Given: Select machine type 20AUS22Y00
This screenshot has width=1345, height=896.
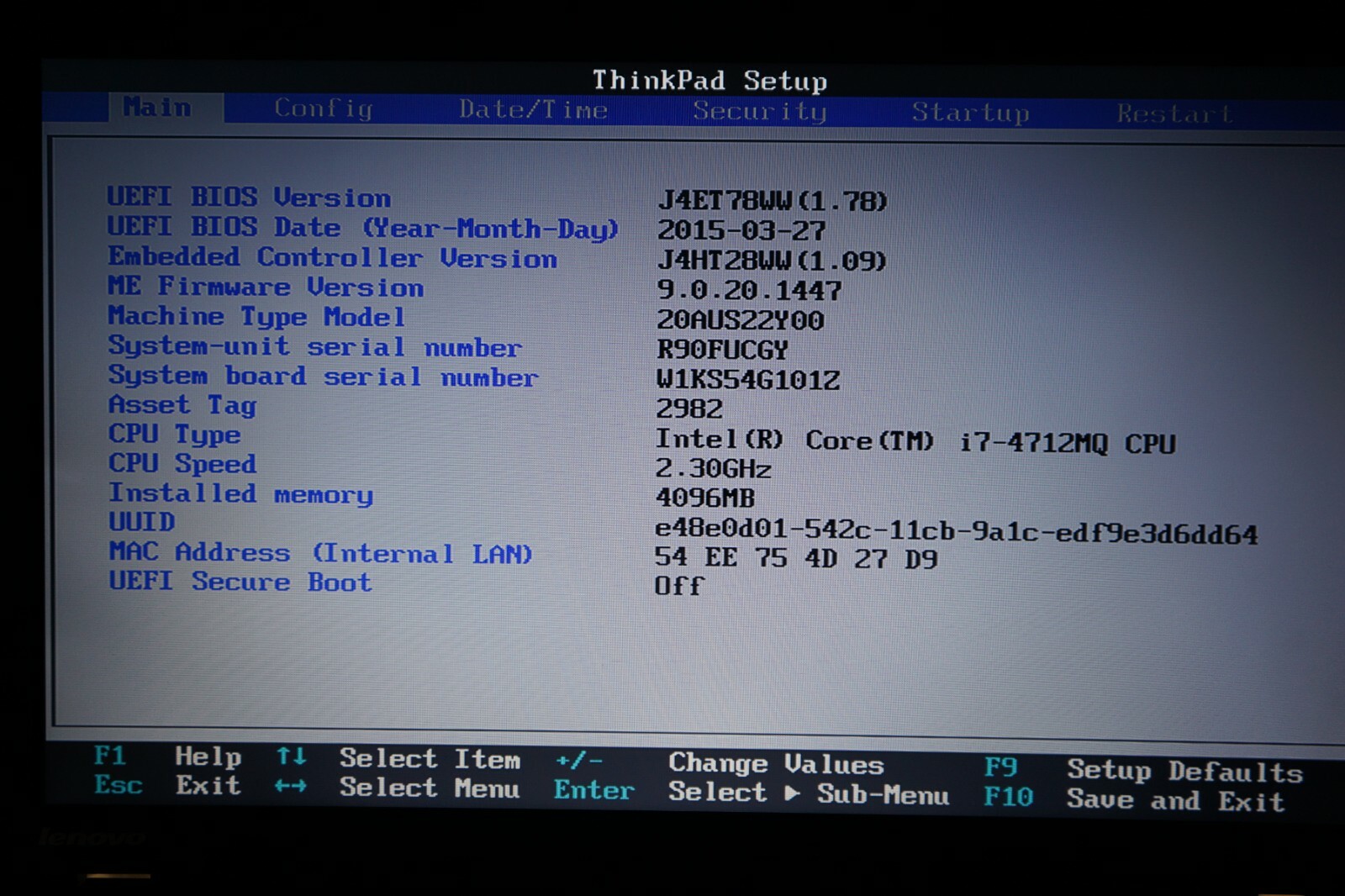Looking at the screenshot, I should click(741, 320).
